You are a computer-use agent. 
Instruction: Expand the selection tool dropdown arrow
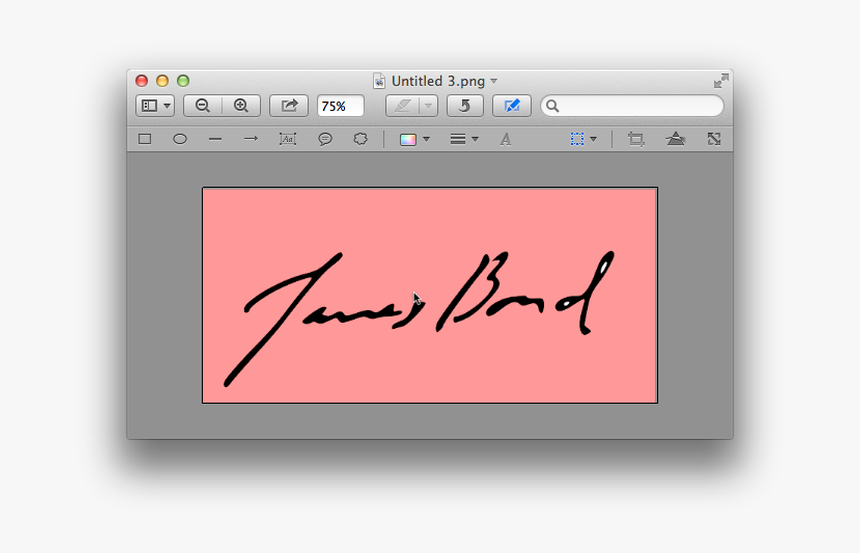pos(593,139)
